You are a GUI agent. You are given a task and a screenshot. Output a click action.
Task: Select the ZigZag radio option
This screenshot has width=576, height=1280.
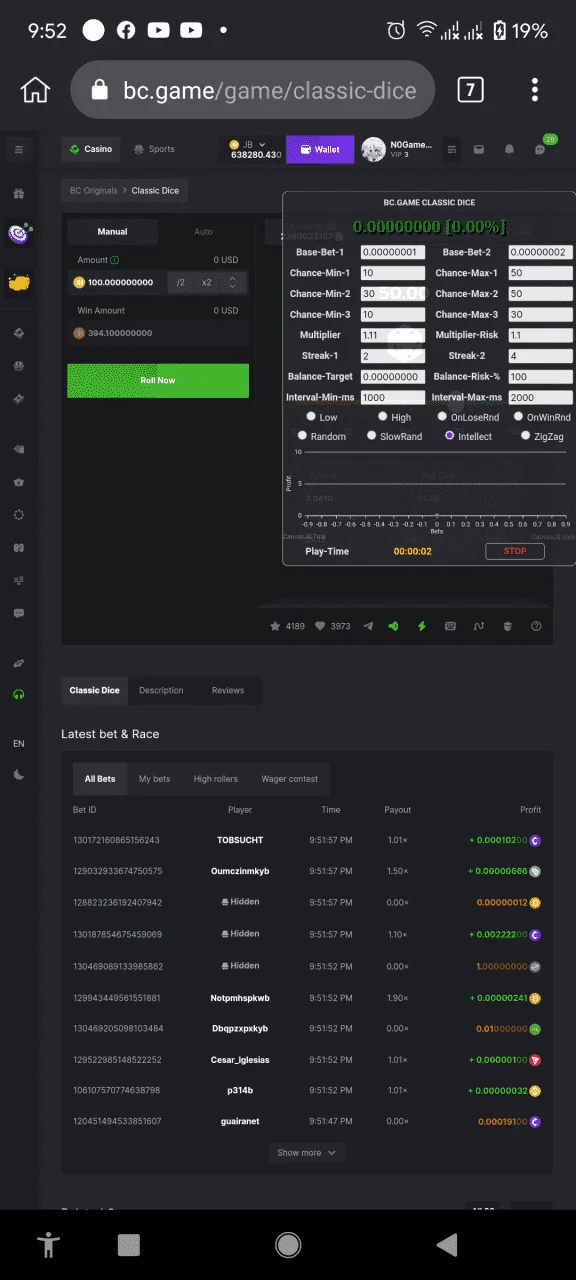pyautogui.click(x=526, y=435)
